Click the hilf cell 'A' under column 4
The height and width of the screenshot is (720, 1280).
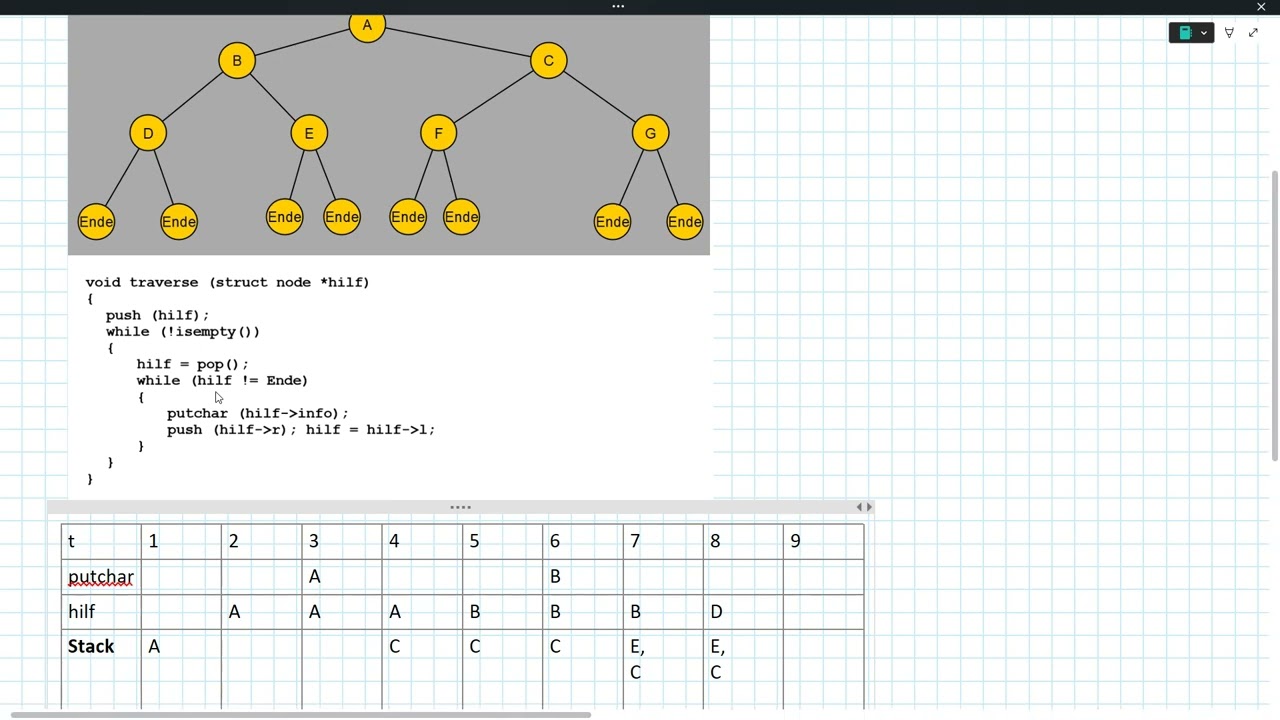tap(421, 612)
